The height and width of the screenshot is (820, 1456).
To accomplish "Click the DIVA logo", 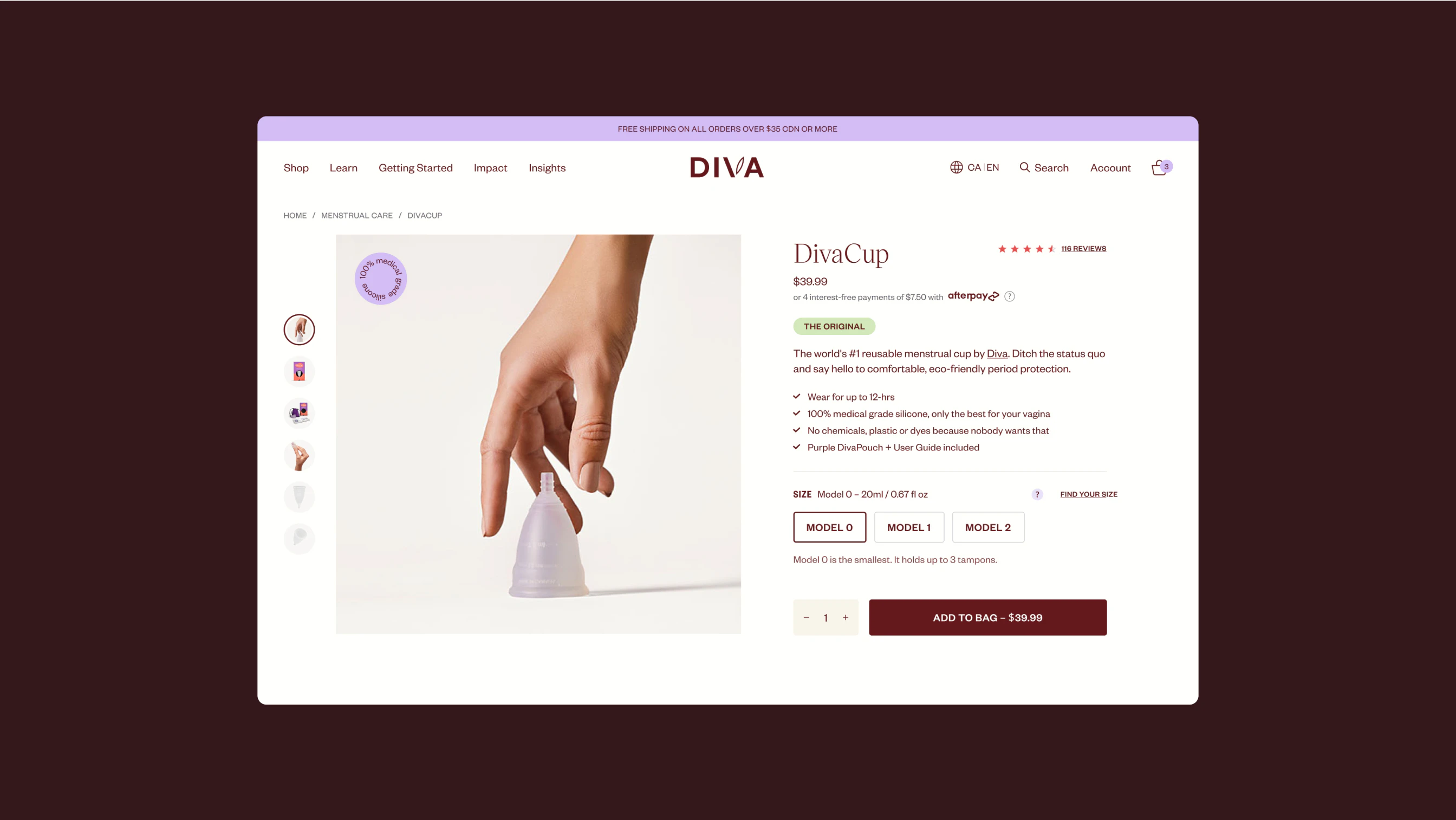I will pos(726,167).
